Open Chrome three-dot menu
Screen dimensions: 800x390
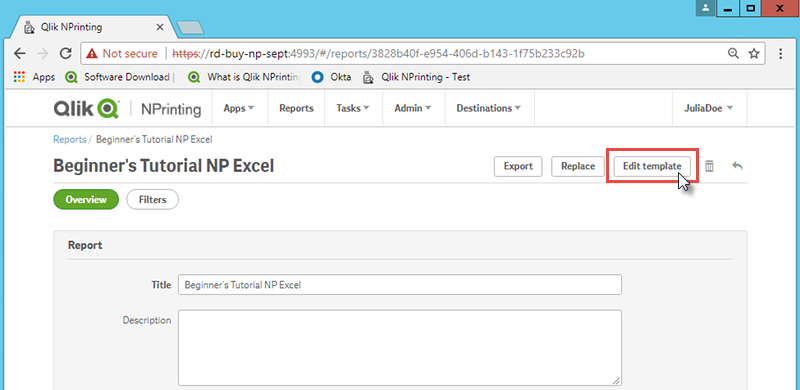coord(781,54)
